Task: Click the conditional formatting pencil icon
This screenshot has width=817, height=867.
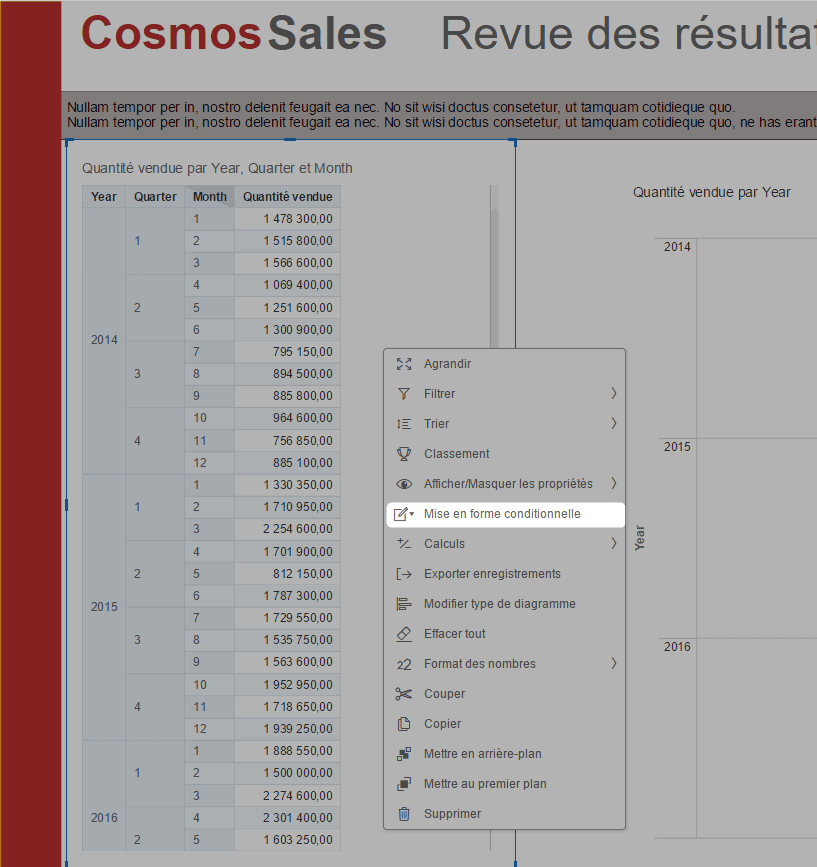Action: (404, 514)
